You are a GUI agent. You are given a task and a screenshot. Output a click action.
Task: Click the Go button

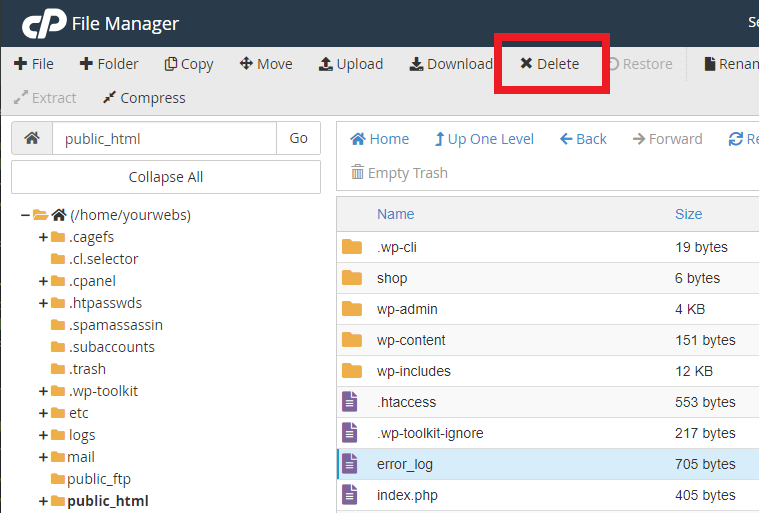[298, 138]
